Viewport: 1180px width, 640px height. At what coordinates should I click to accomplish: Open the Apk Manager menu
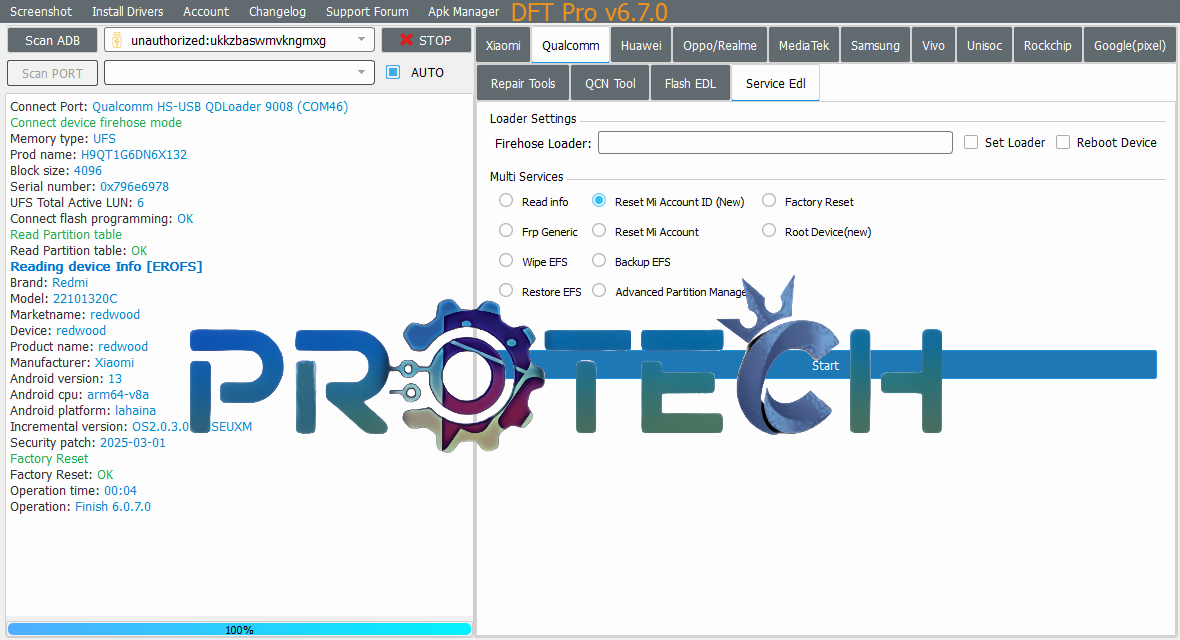[464, 11]
